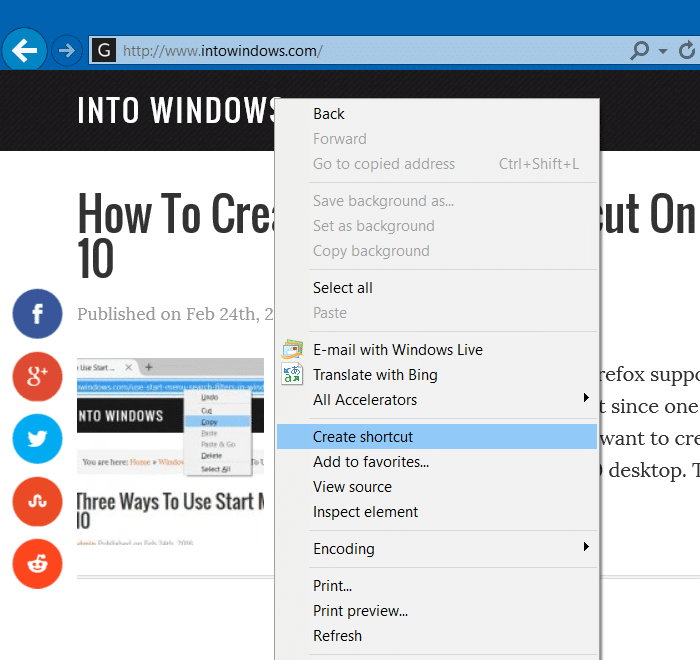Image resolution: width=700 pixels, height=660 pixels.
Task: Share on StumbleUpon round button
Action: coord(38,501)
